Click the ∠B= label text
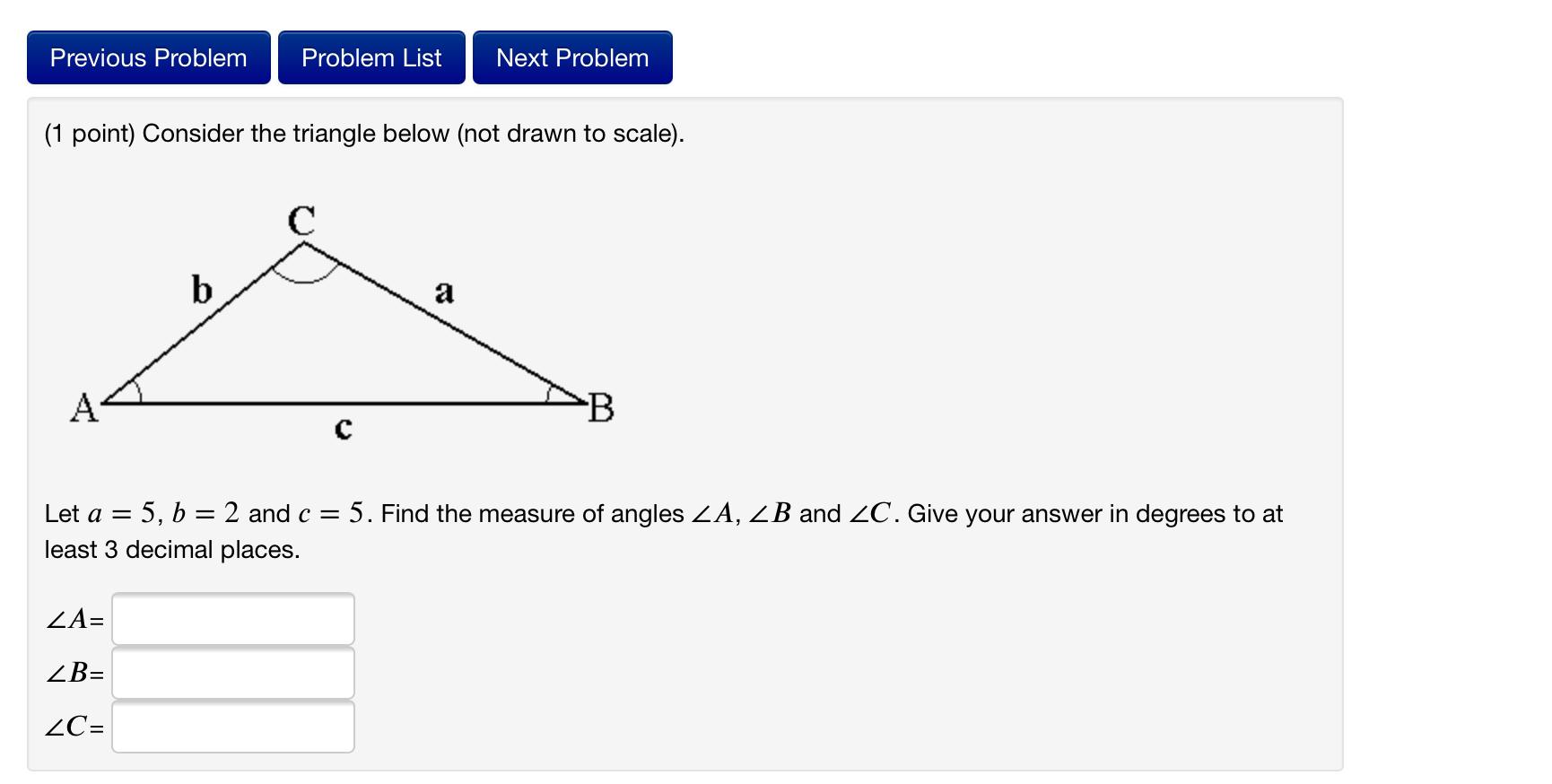The height and width of the screenshot is (784, 1552). 73,674
